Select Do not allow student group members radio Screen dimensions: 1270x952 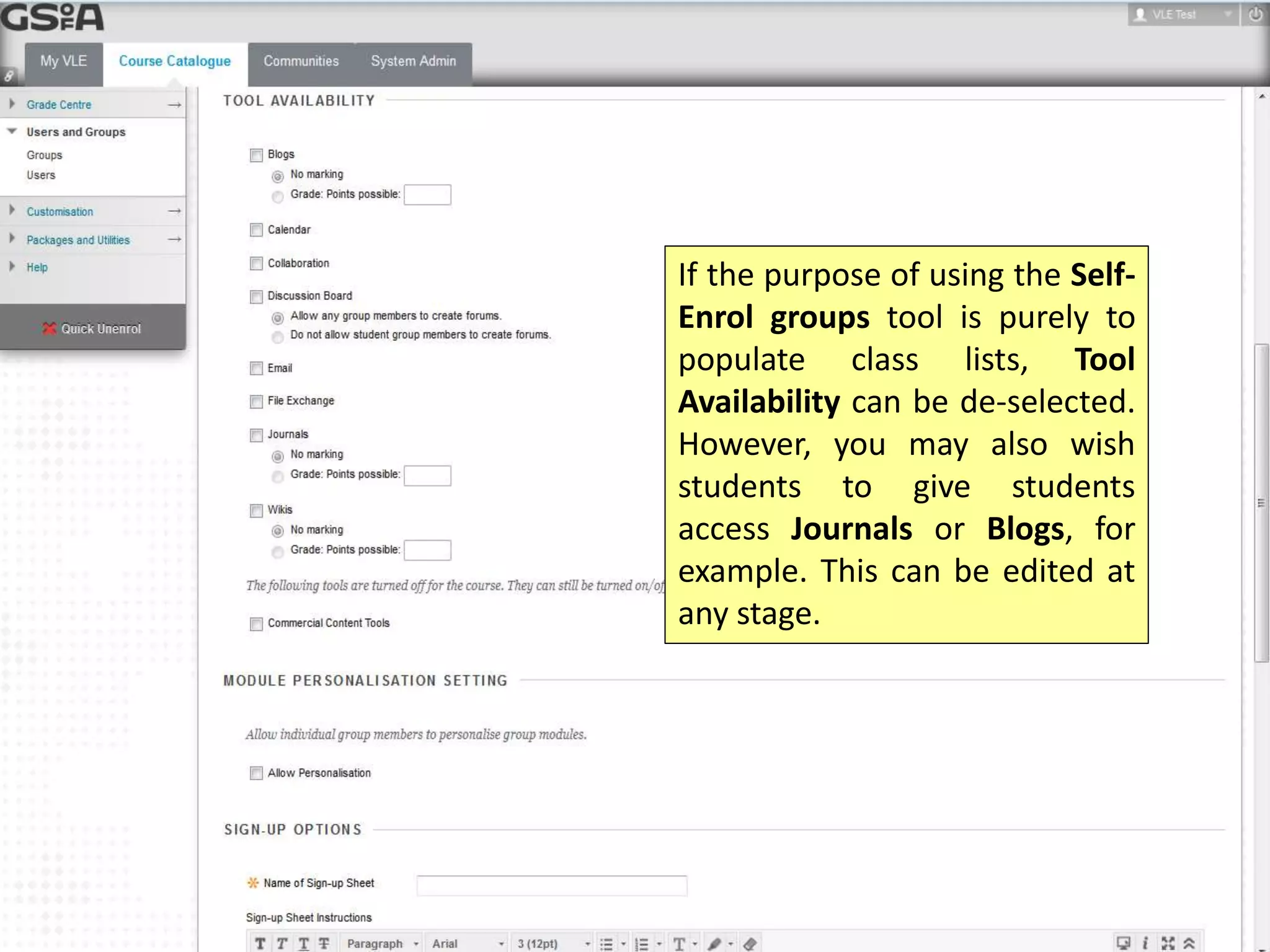click(x=278, y=337)
